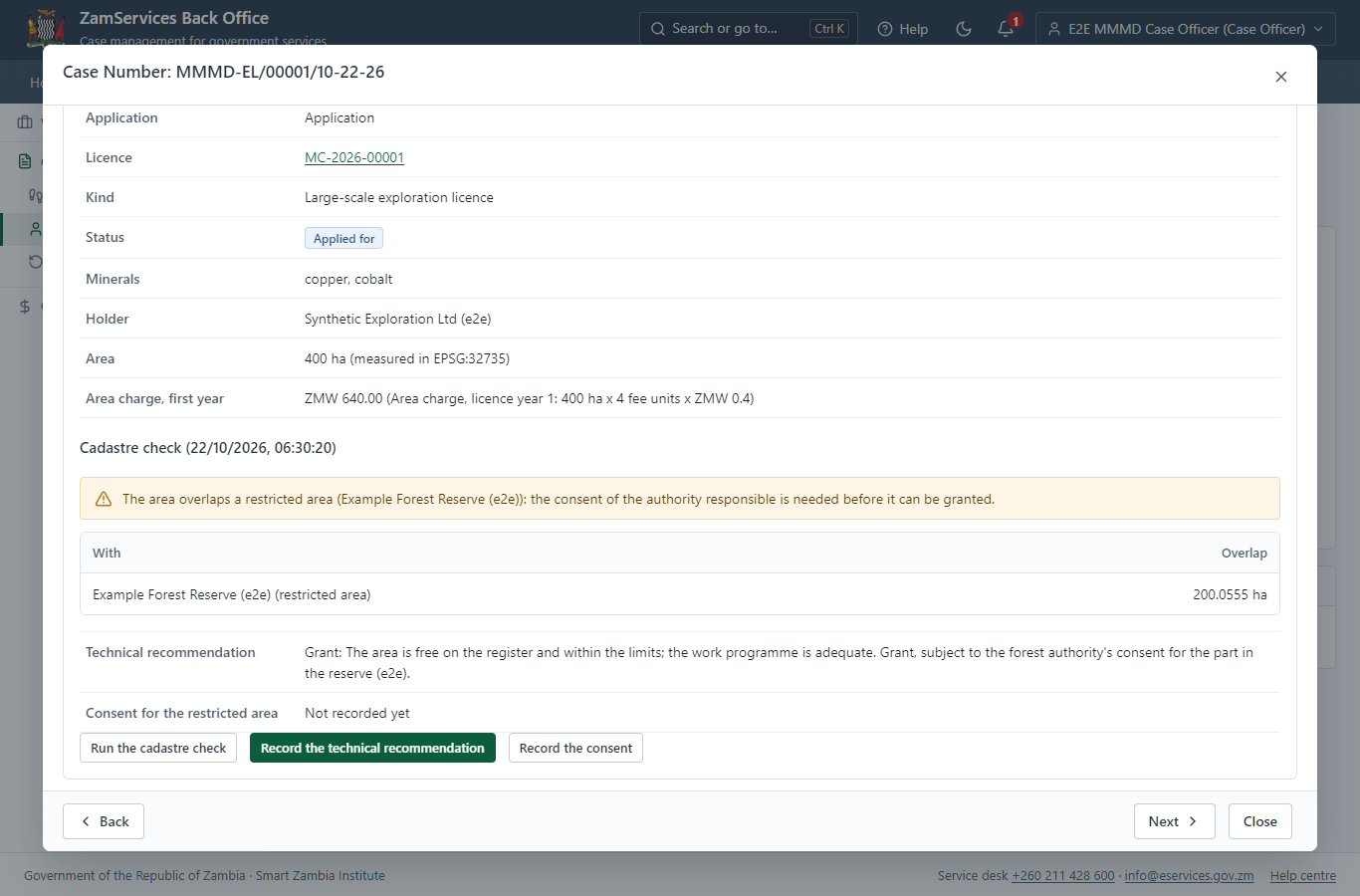Click the Ctrl K shortcut badge

pos(829,29)
